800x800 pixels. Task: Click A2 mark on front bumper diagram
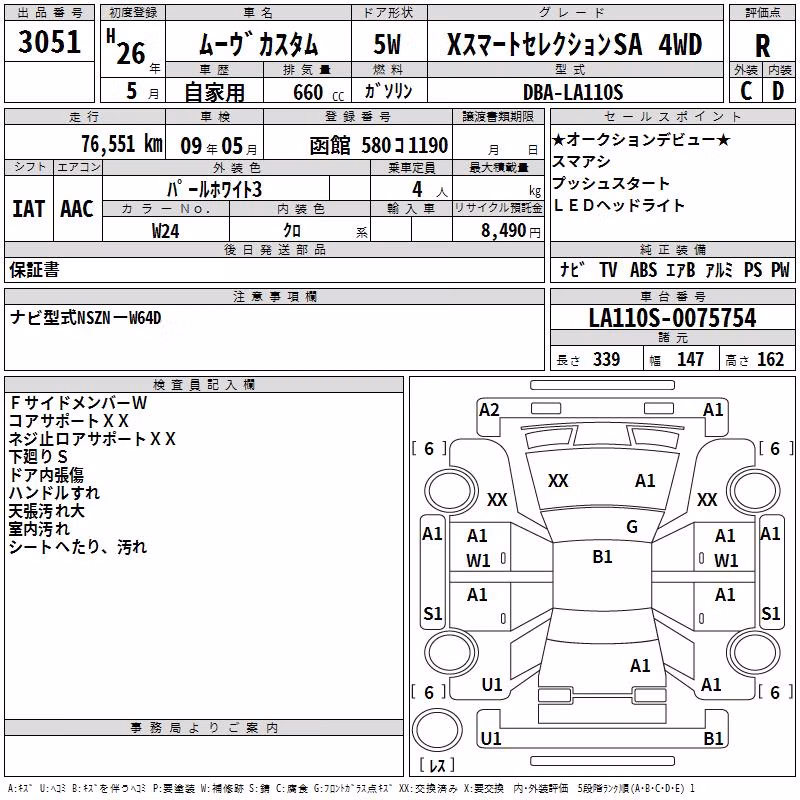pos(489,410)
